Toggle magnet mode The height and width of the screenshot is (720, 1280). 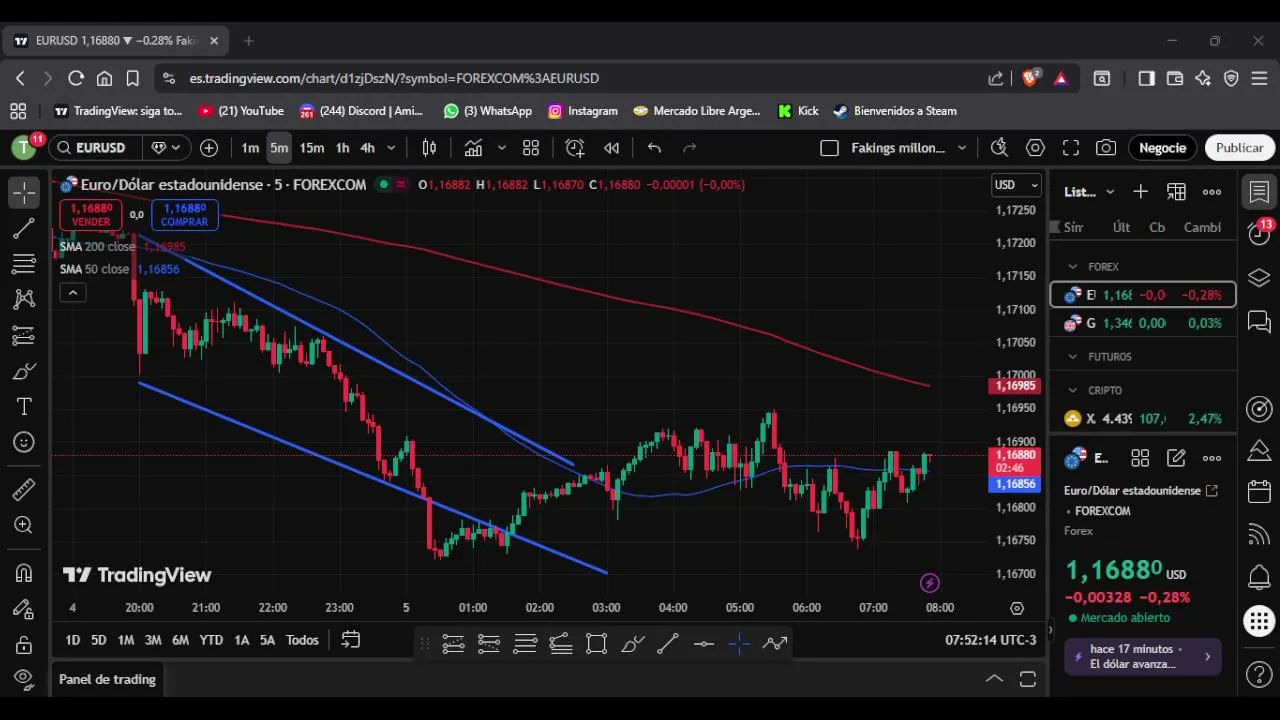point(24,573)
